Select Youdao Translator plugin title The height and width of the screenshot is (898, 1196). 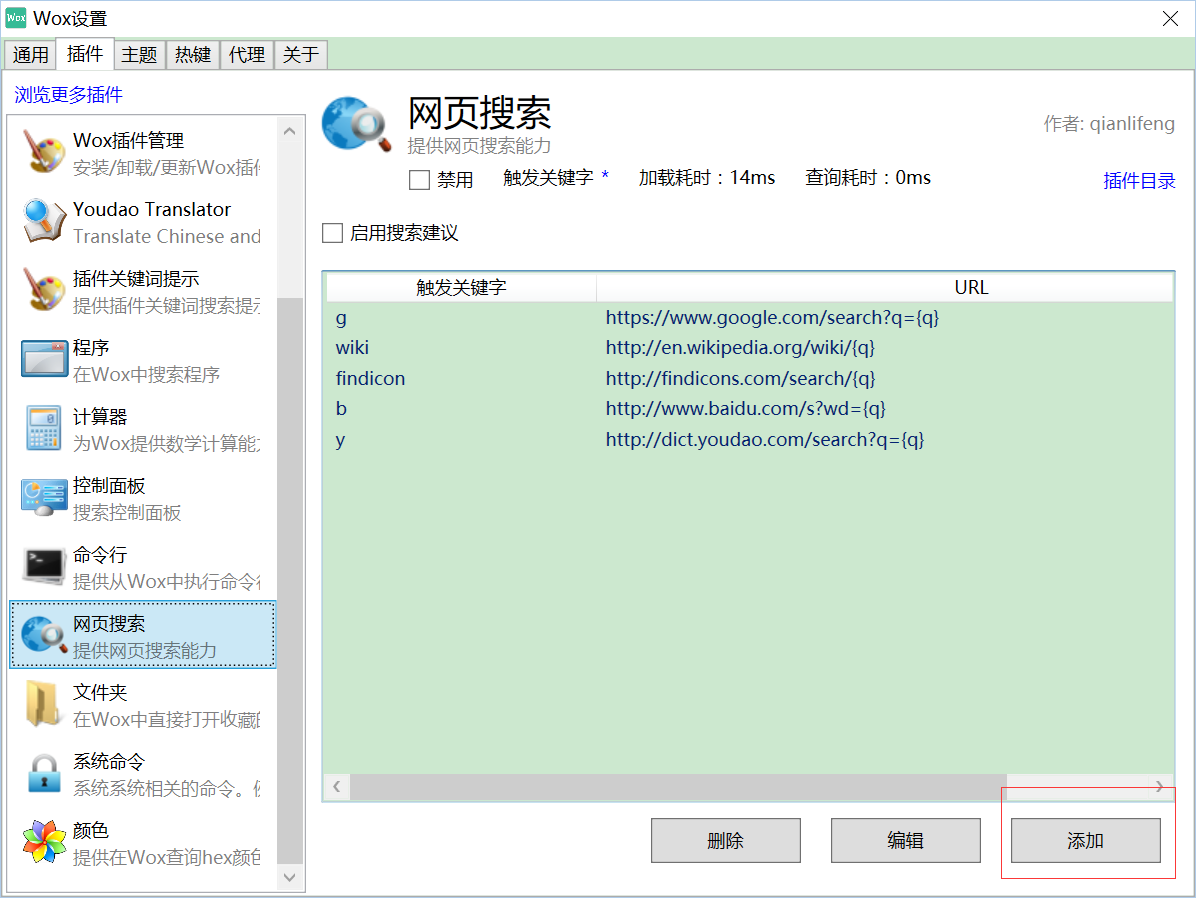[x=152, y=209]
